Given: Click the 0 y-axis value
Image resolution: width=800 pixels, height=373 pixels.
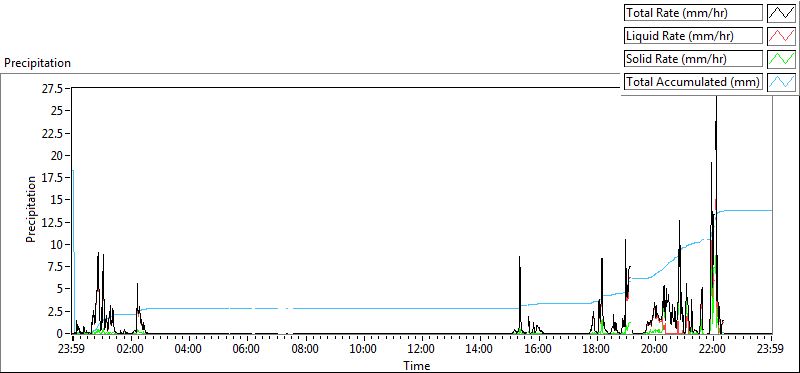Looking at the screenshot, I should (60, 333).
